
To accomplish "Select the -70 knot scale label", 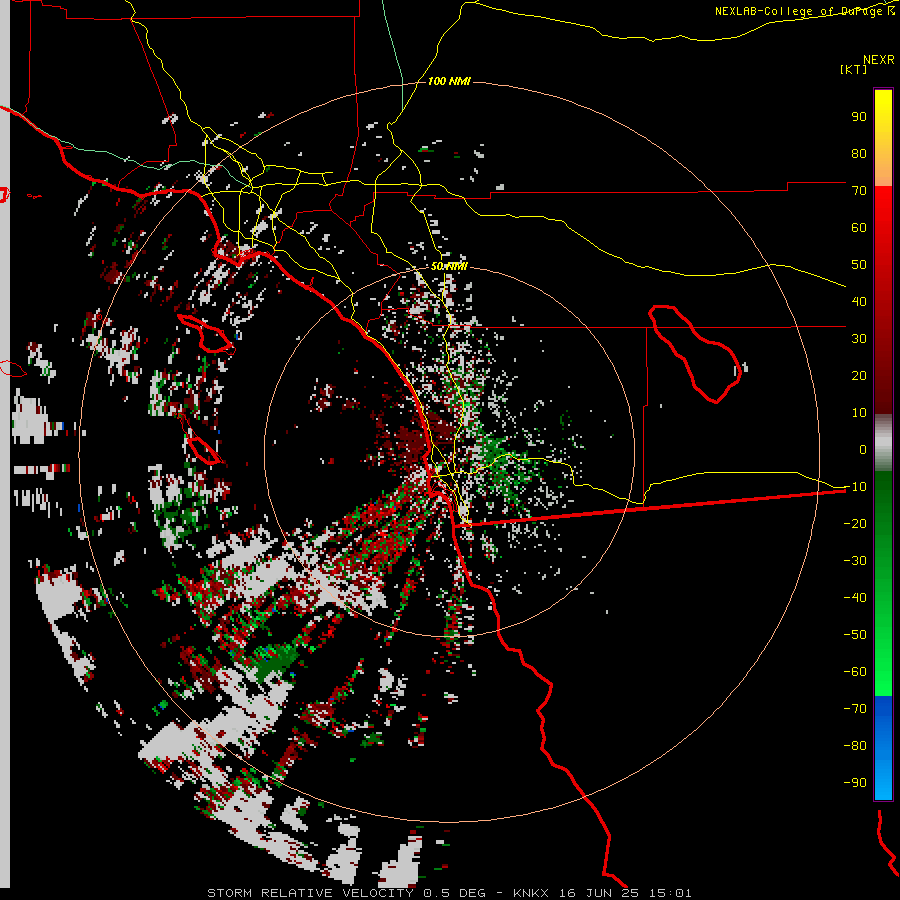I will click(x=855, y=709).
